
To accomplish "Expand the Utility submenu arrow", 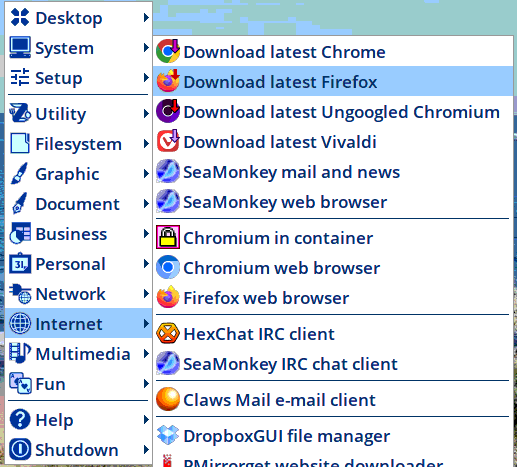I will [x=146, y=113].
